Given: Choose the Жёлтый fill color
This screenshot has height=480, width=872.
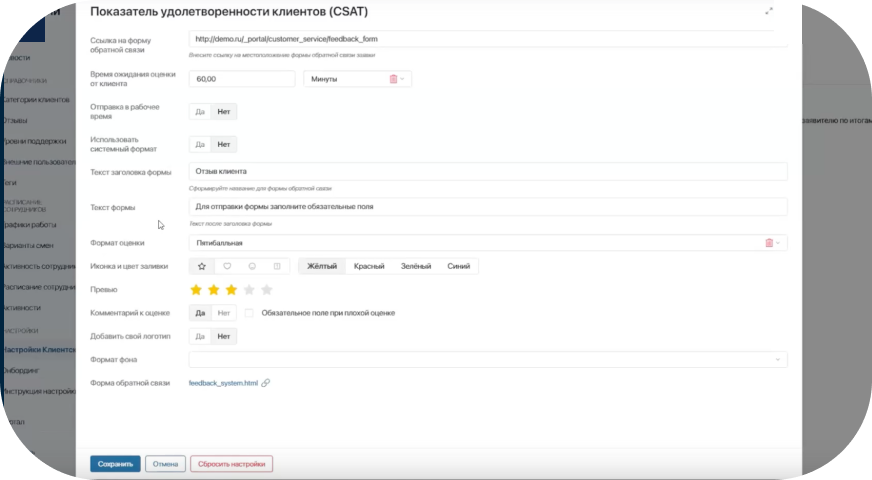Looking at the screenshot, I should coord(322,266).
